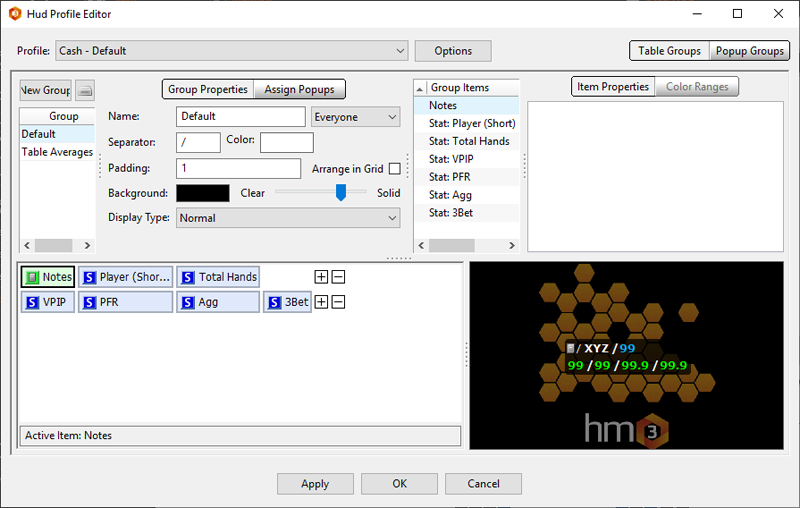This screenshot has height=508, width=800.
Task: Select the VIPIP stat tile in layout grid
Action: (47, 302)
